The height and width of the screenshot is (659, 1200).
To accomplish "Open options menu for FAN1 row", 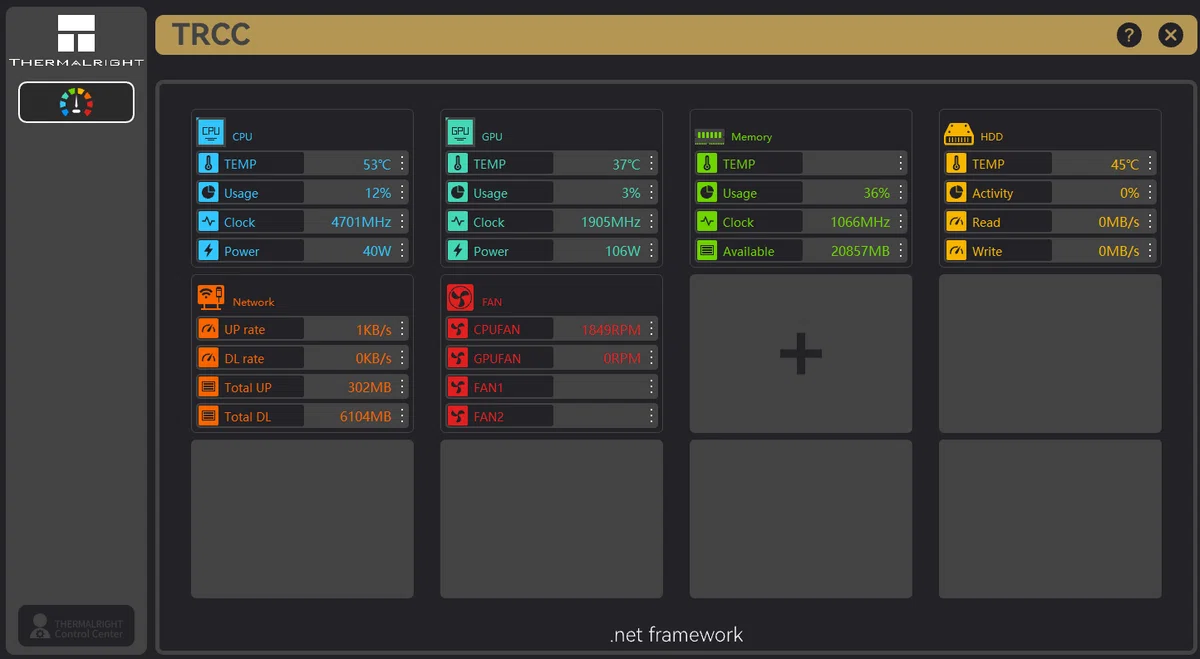I will 652,386.
